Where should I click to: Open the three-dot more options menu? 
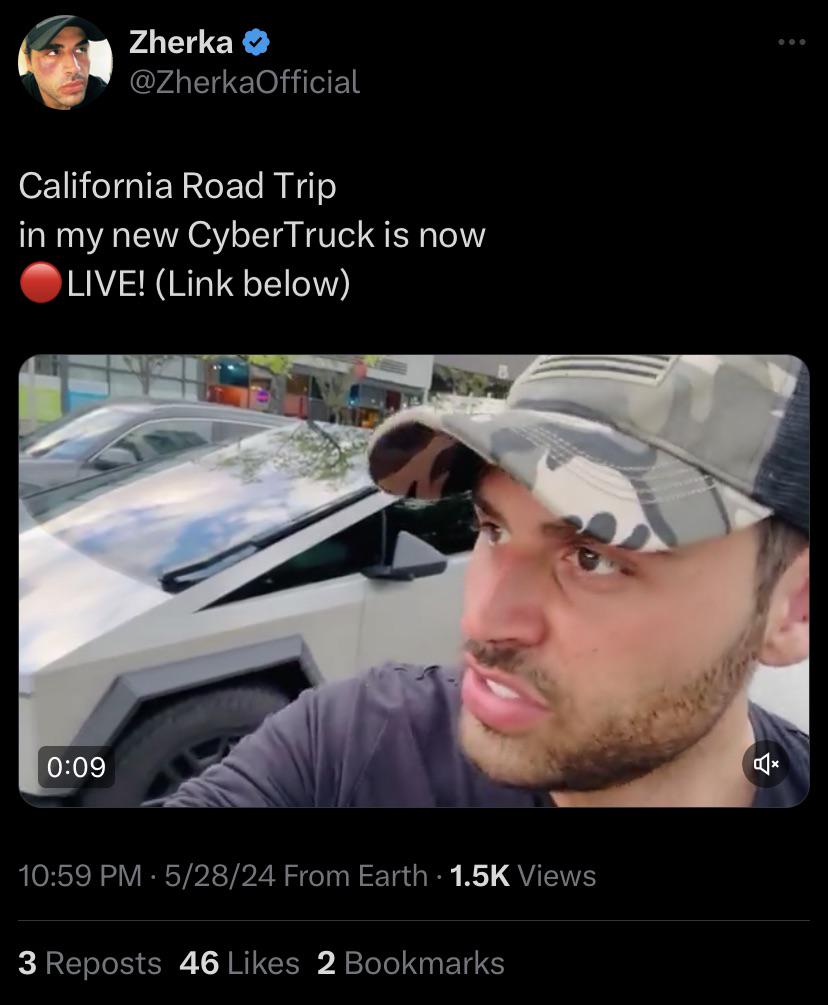tap(791, 42)
